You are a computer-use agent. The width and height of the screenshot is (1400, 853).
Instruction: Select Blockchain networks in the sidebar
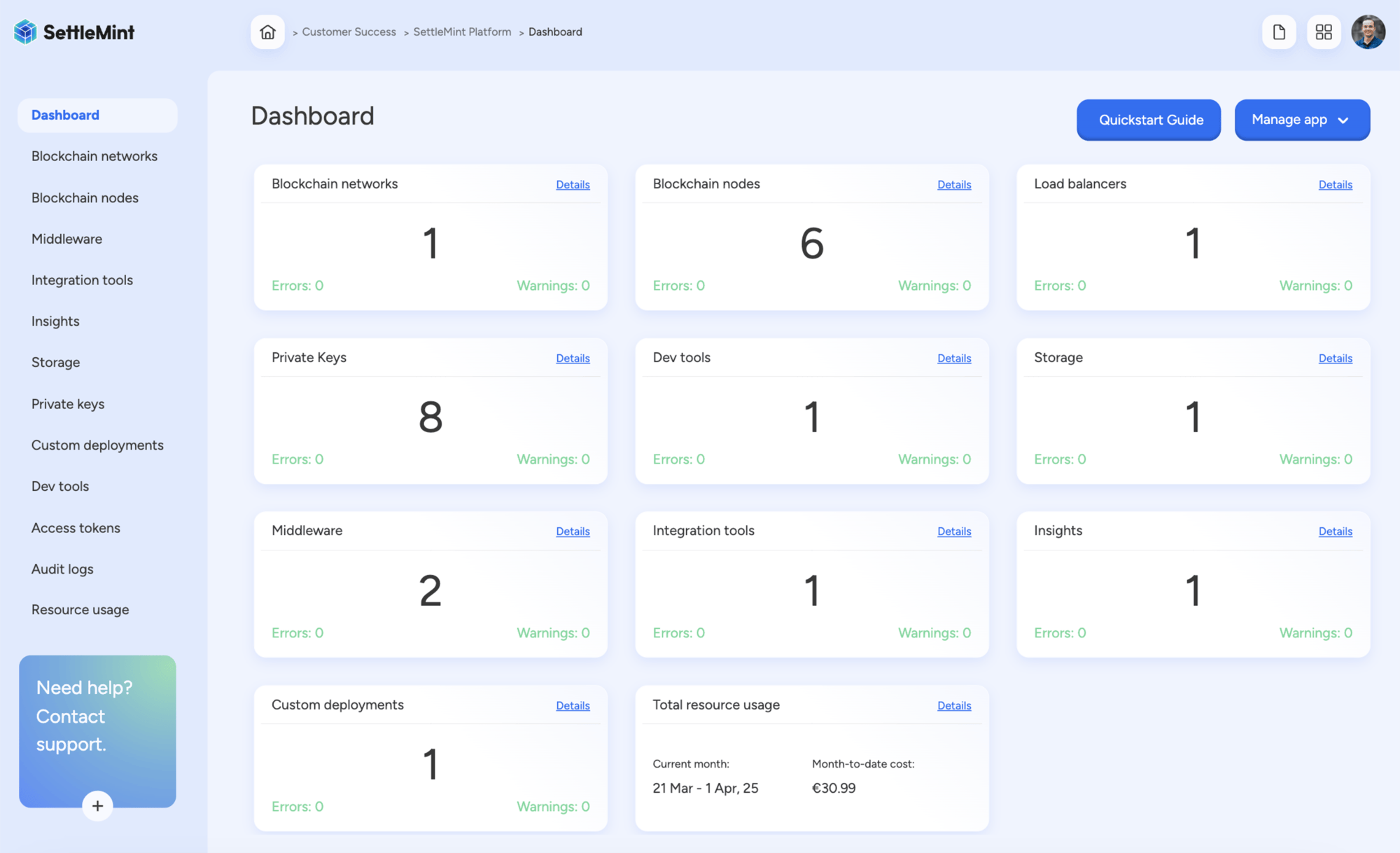tap(94, 155)
